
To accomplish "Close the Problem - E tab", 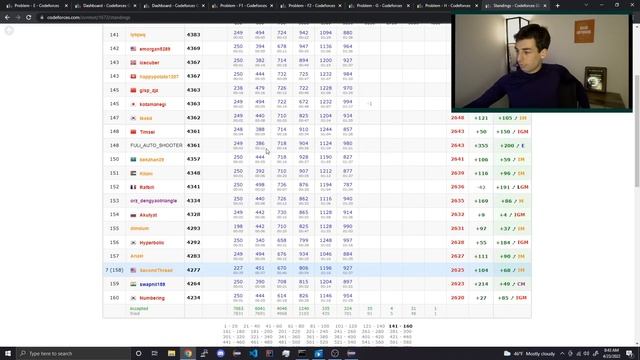I will click(67, 6).
